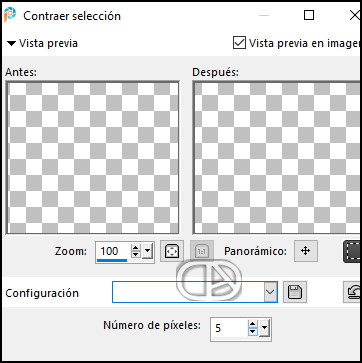Click the Zoom value input field
This screenshot has height=363, width=362.
tap(113, 251)
